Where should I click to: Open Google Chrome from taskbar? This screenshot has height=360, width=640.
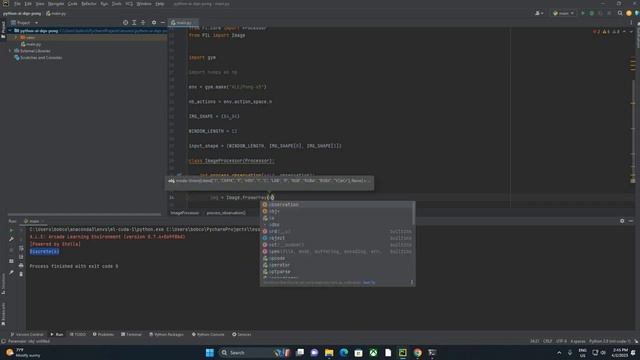click(x=417, y=353)
